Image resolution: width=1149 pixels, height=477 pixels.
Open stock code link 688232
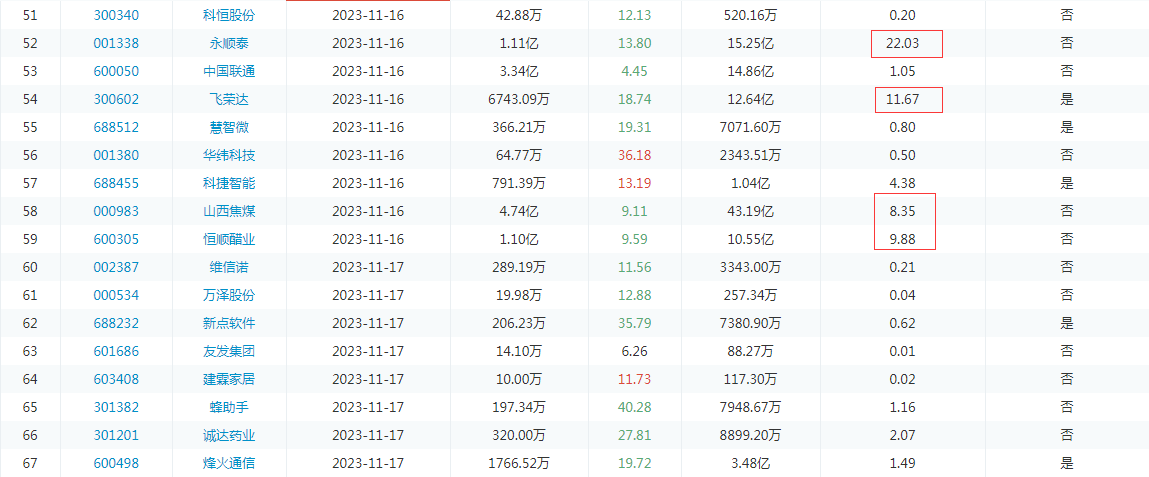point(116,323)
